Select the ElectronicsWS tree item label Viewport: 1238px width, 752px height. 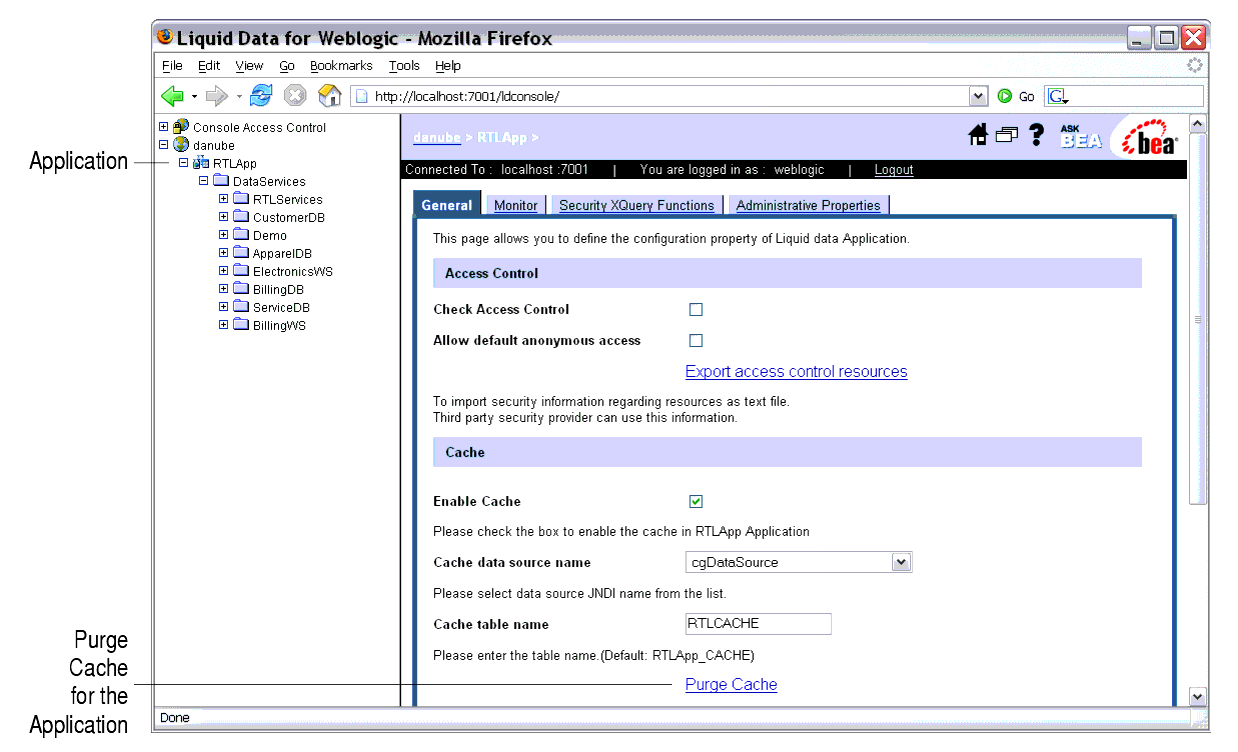pyautogui.click(x=293, y=272)
